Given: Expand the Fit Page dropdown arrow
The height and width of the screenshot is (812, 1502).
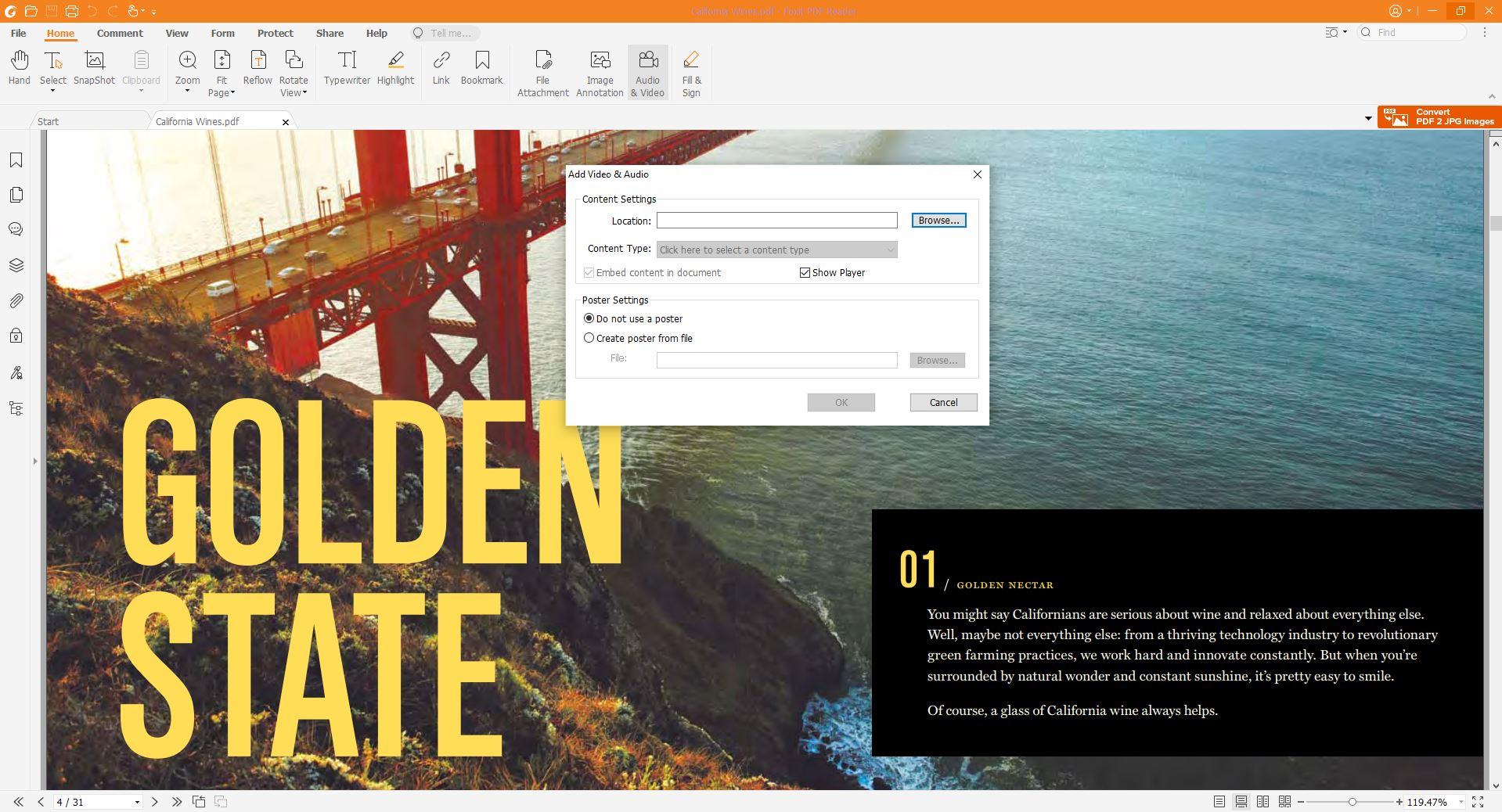Looking at the screenshot, I should click(x=232, y=93).
